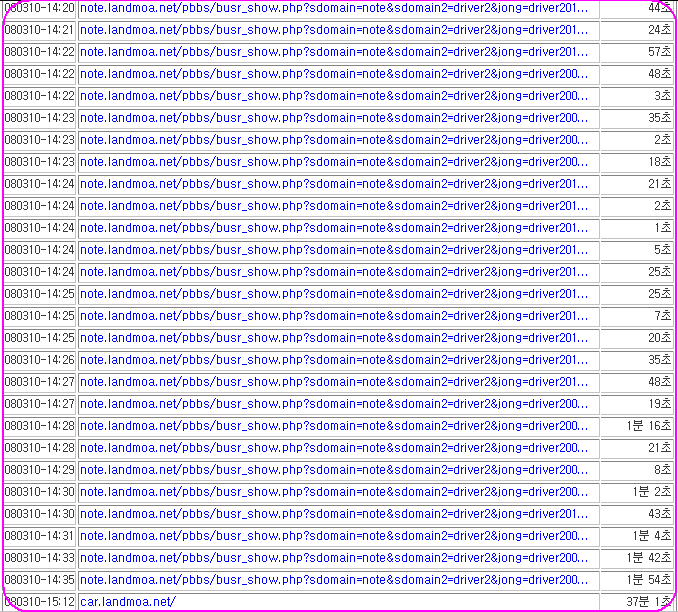
Task: Open the busr_show.php link lasting 3초
Action: (334, 96)
